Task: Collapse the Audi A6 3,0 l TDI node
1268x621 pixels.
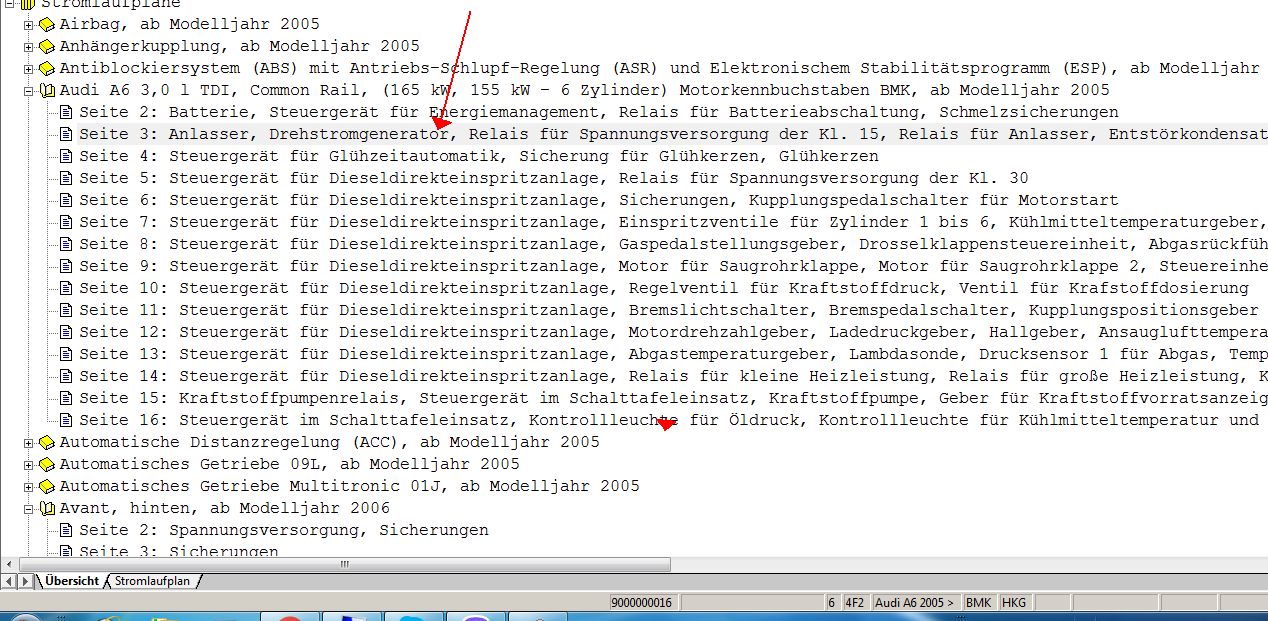Action: [x=28, y=90]
